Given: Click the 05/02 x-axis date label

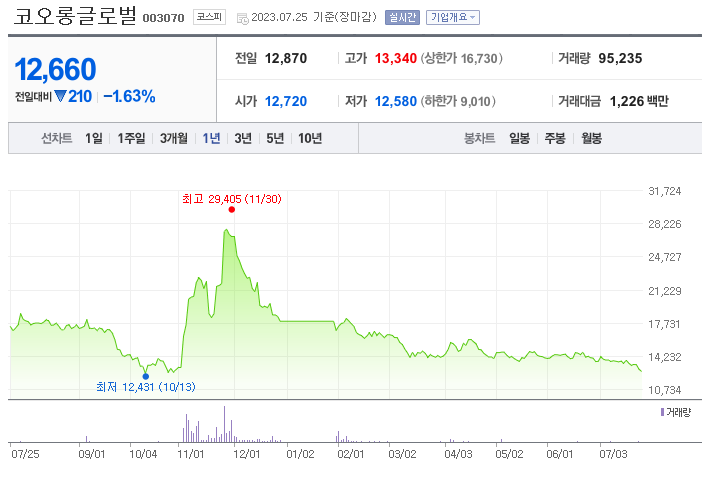Looking at the screenshot, I should (x=509, y=454).
